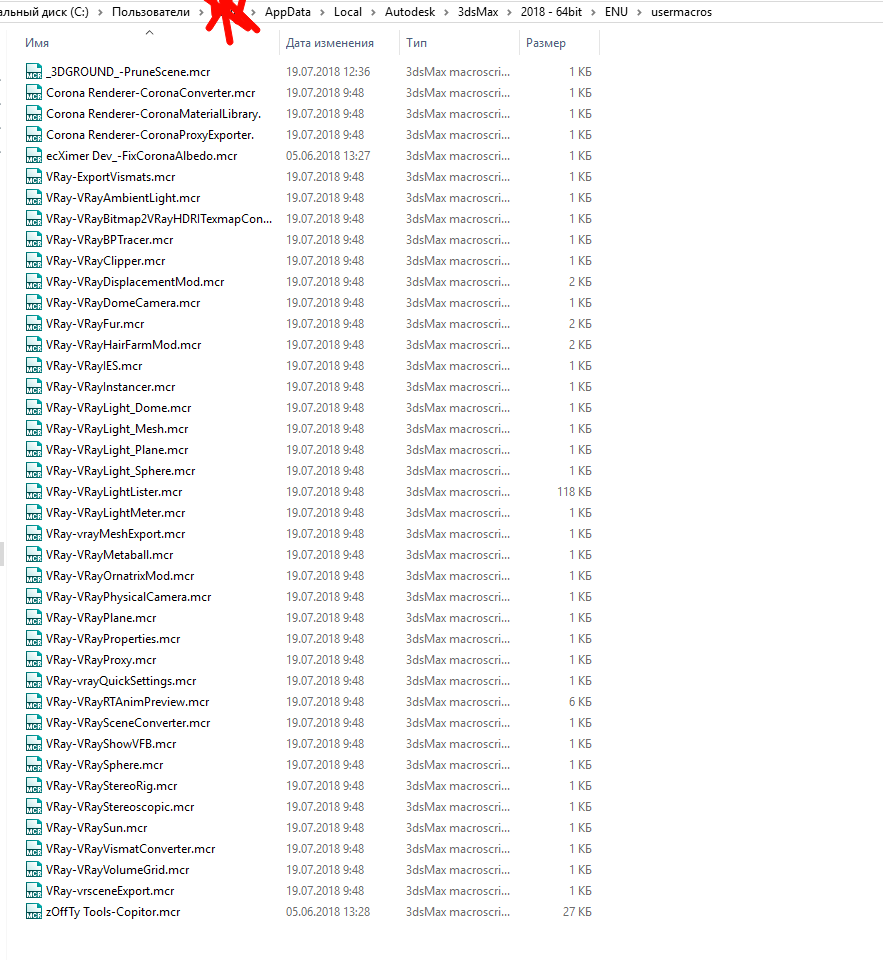The image size is (883, 960).
Task: Select file VRay-VRaySceneConverter.mcr
Action: pyautogui.click(x=128, y=722)
